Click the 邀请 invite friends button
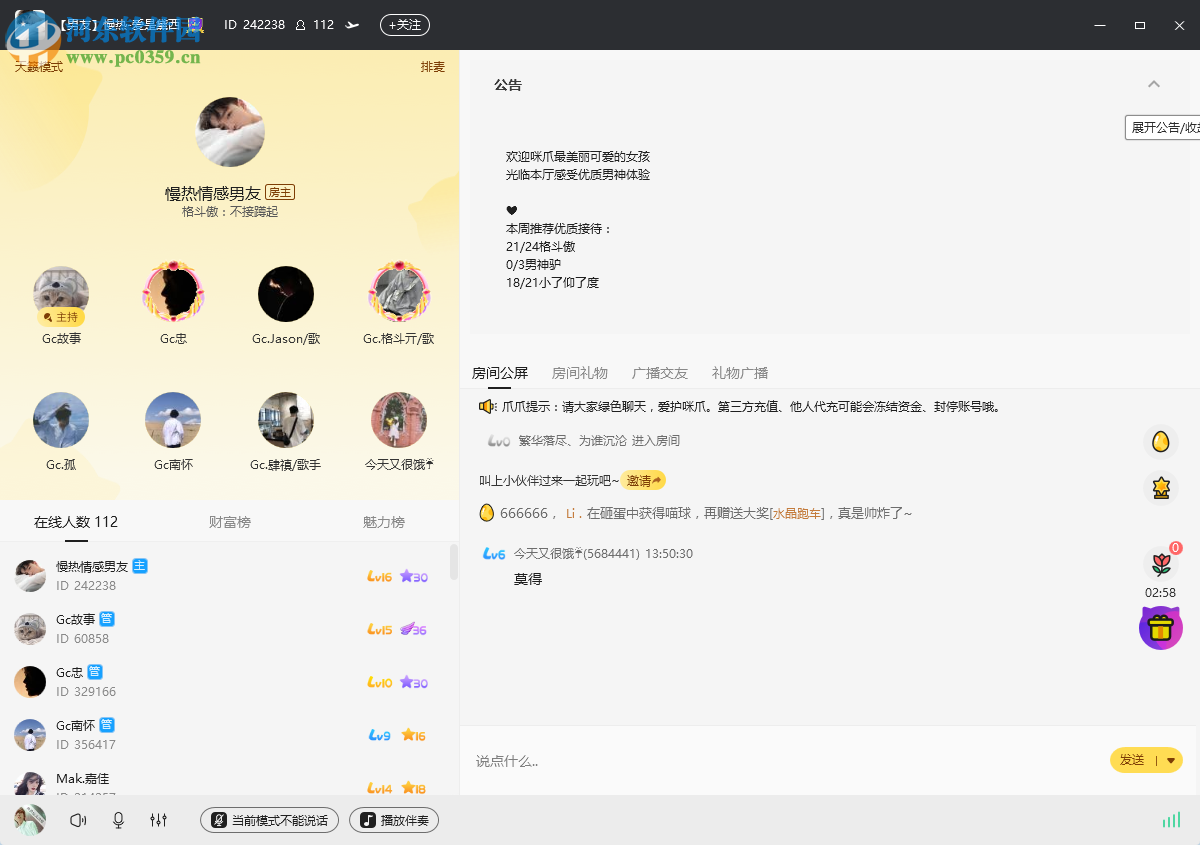The height and width of the screenshot is (845, 1200). point(643,480)
